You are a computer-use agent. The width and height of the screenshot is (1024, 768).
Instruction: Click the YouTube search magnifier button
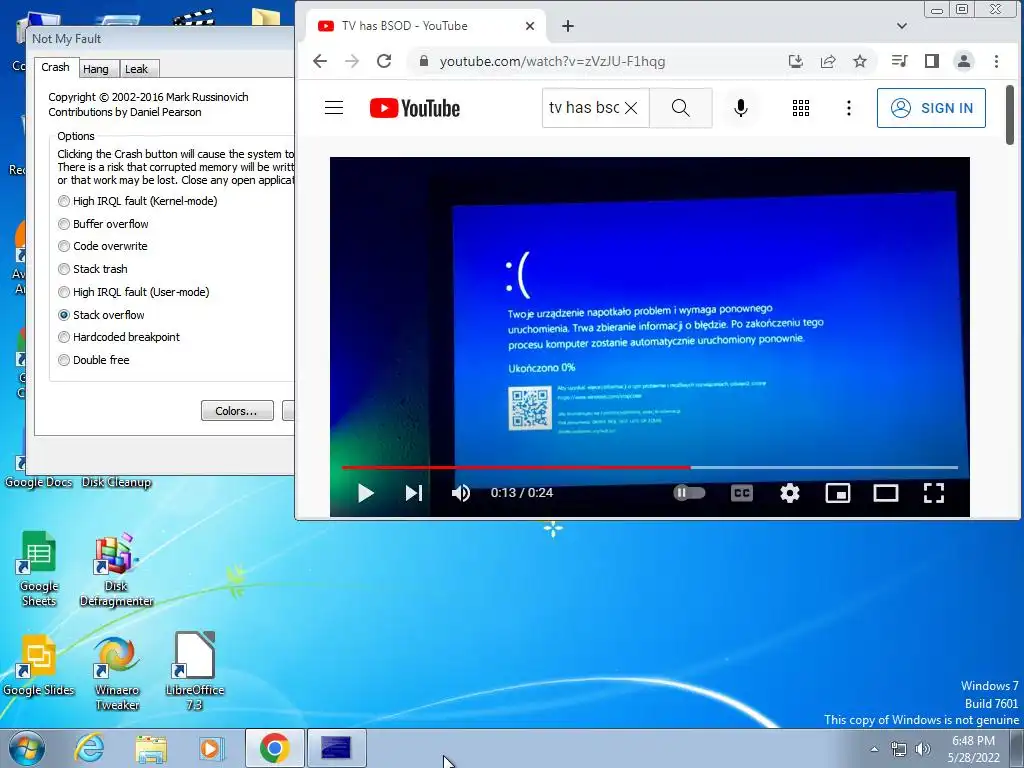680,108
